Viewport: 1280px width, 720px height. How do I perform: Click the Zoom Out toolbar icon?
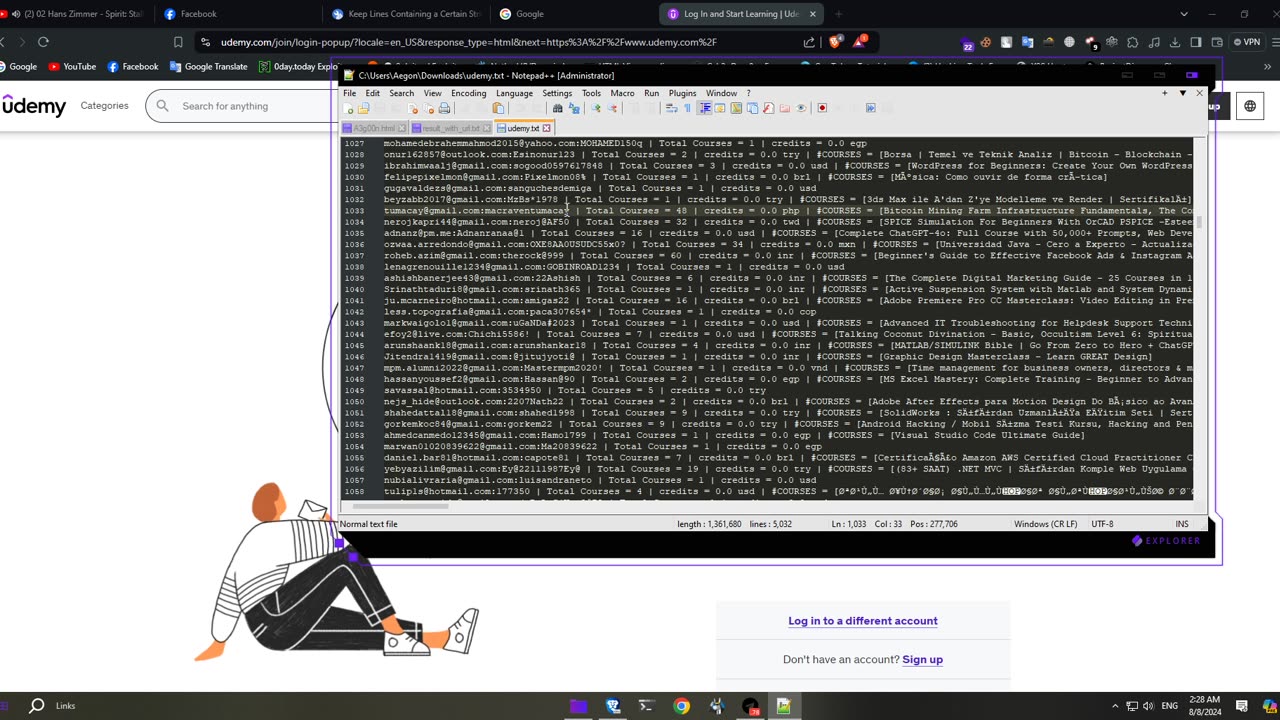pyautogui.click(x=612, y=108)
